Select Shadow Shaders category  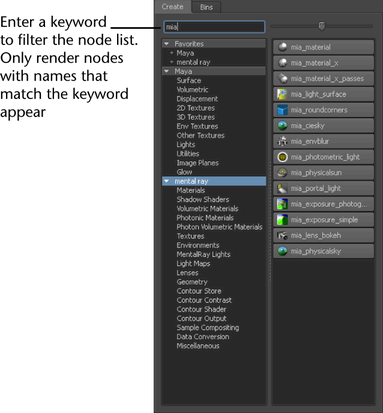click(203, 199)
